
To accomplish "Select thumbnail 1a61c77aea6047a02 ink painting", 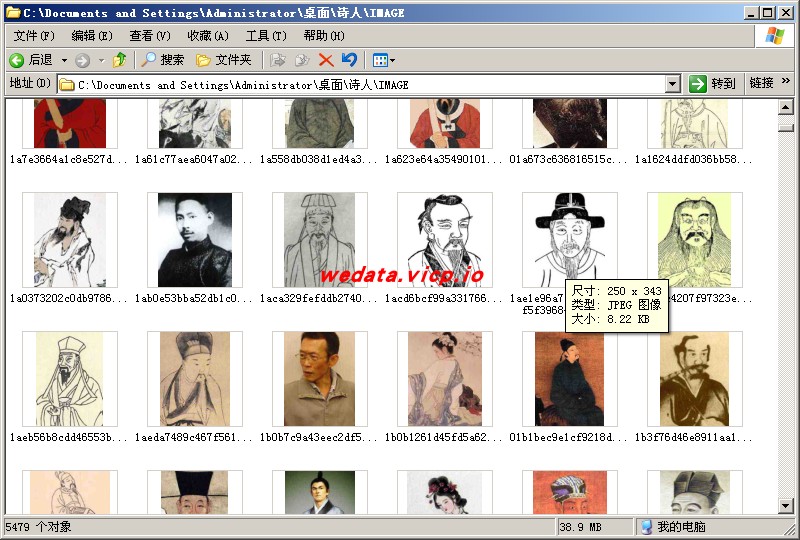I will [195, 124].
